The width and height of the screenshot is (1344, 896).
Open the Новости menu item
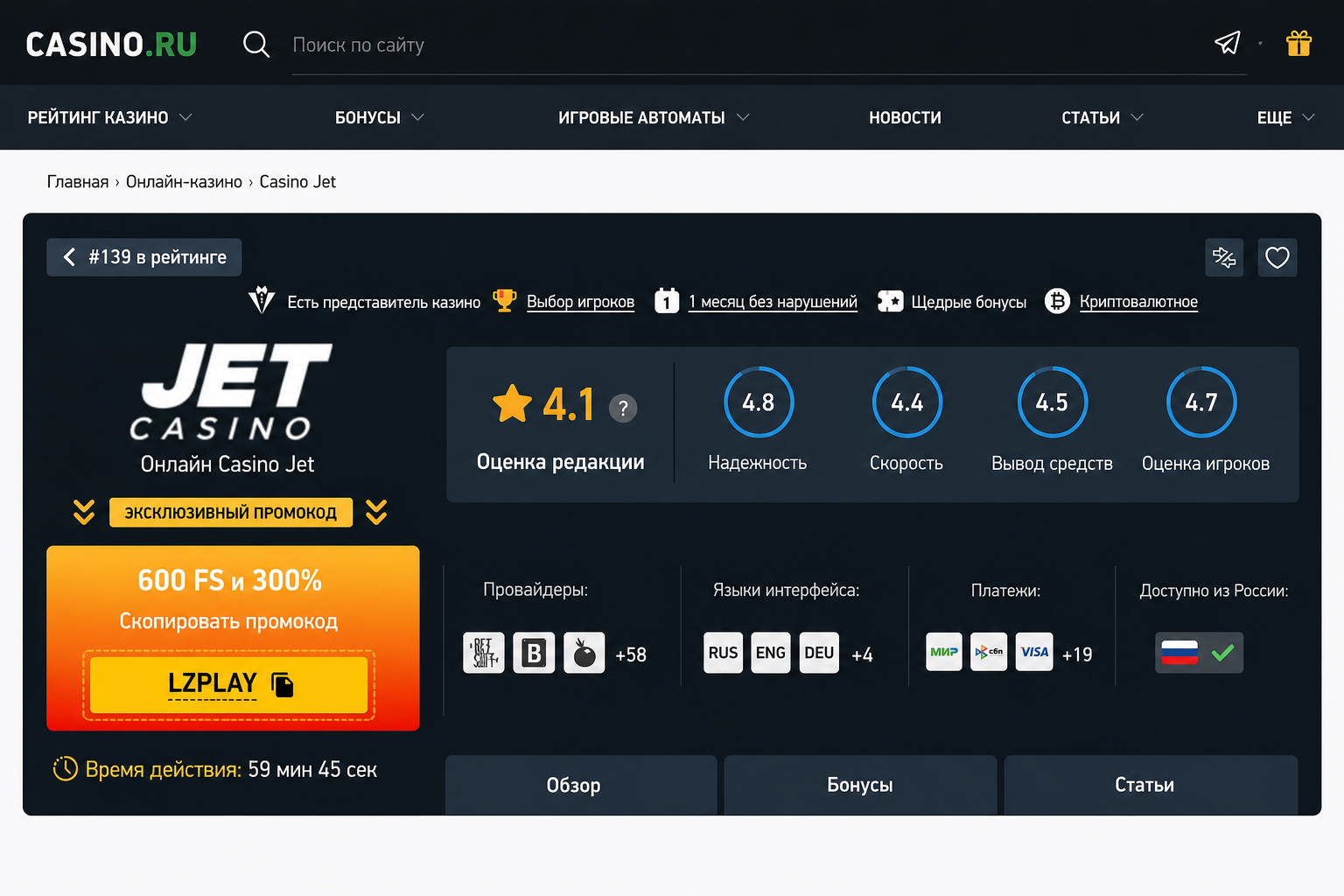(905, 117)
